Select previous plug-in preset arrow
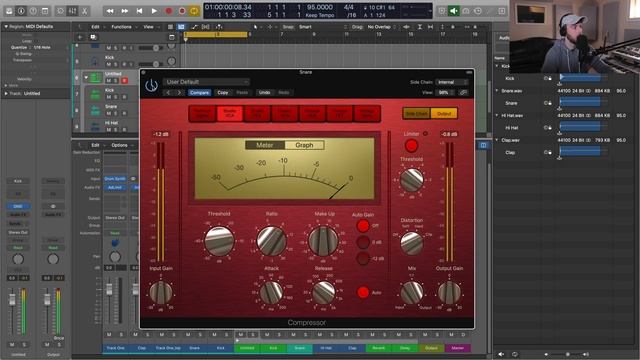The width and height of the screenshot is (640, 360). click(168, 93)
